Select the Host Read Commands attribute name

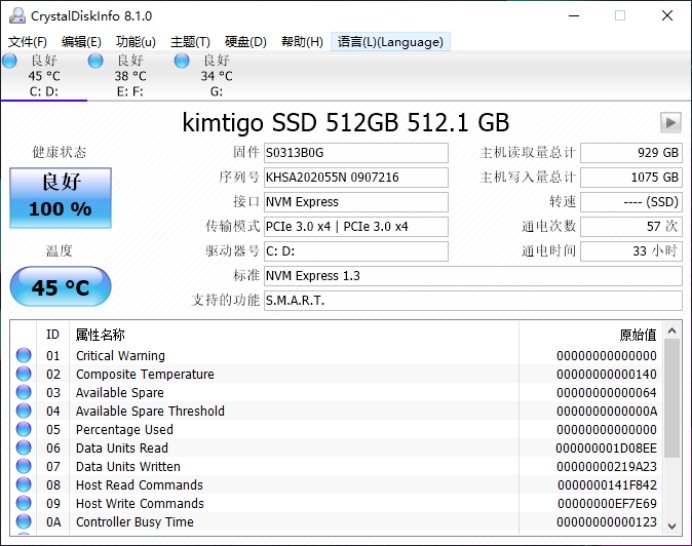click(139, 485)
